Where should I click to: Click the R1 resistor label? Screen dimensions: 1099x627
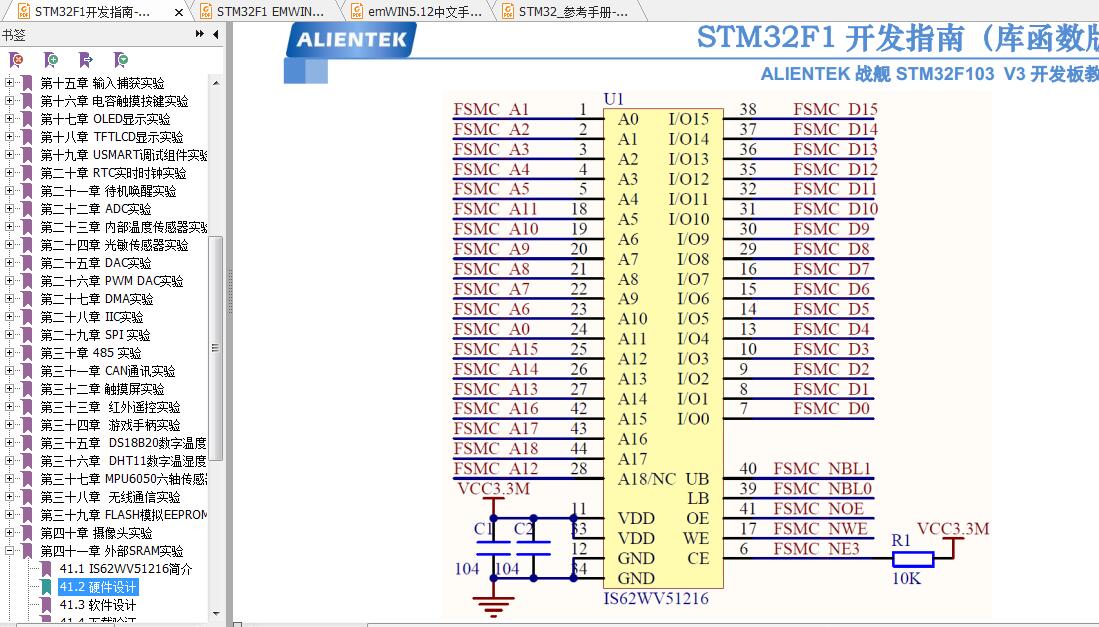pyautogui.click(x=901, y=540)
